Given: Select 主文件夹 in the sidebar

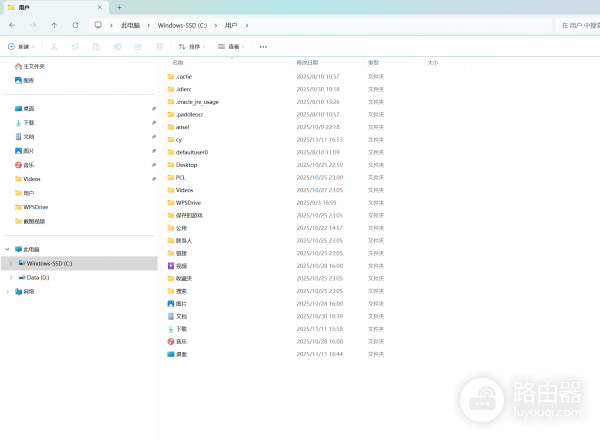Looking at the screenshot, I should 30,66.
